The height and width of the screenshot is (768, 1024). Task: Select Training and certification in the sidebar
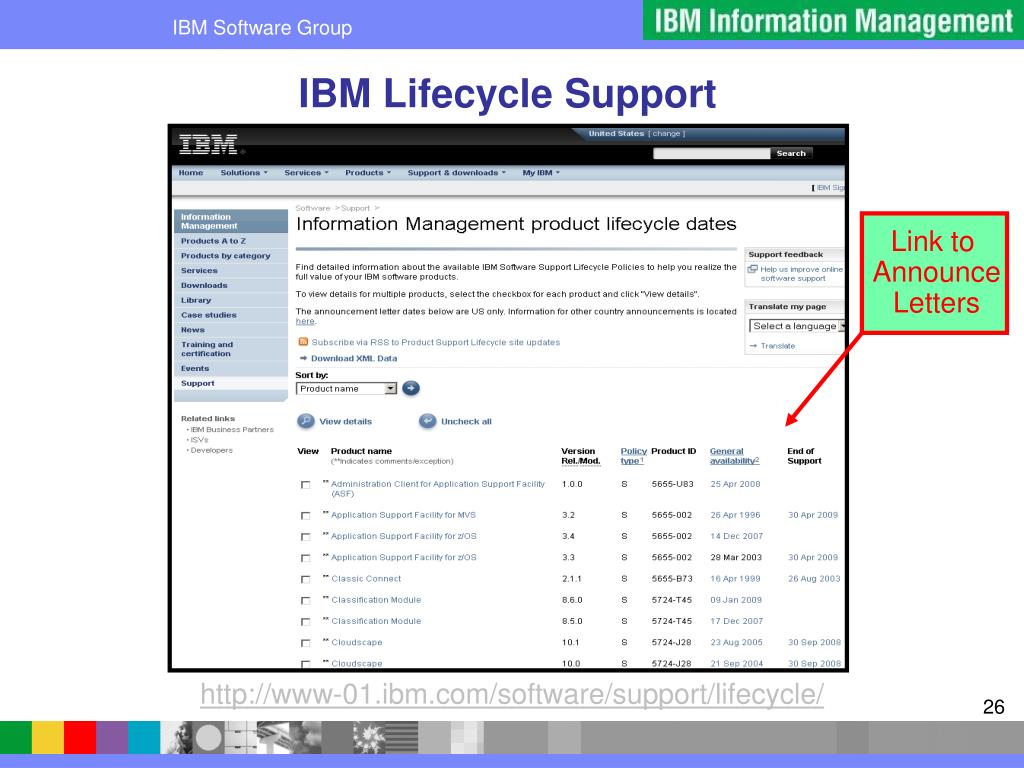coord(207,349)
